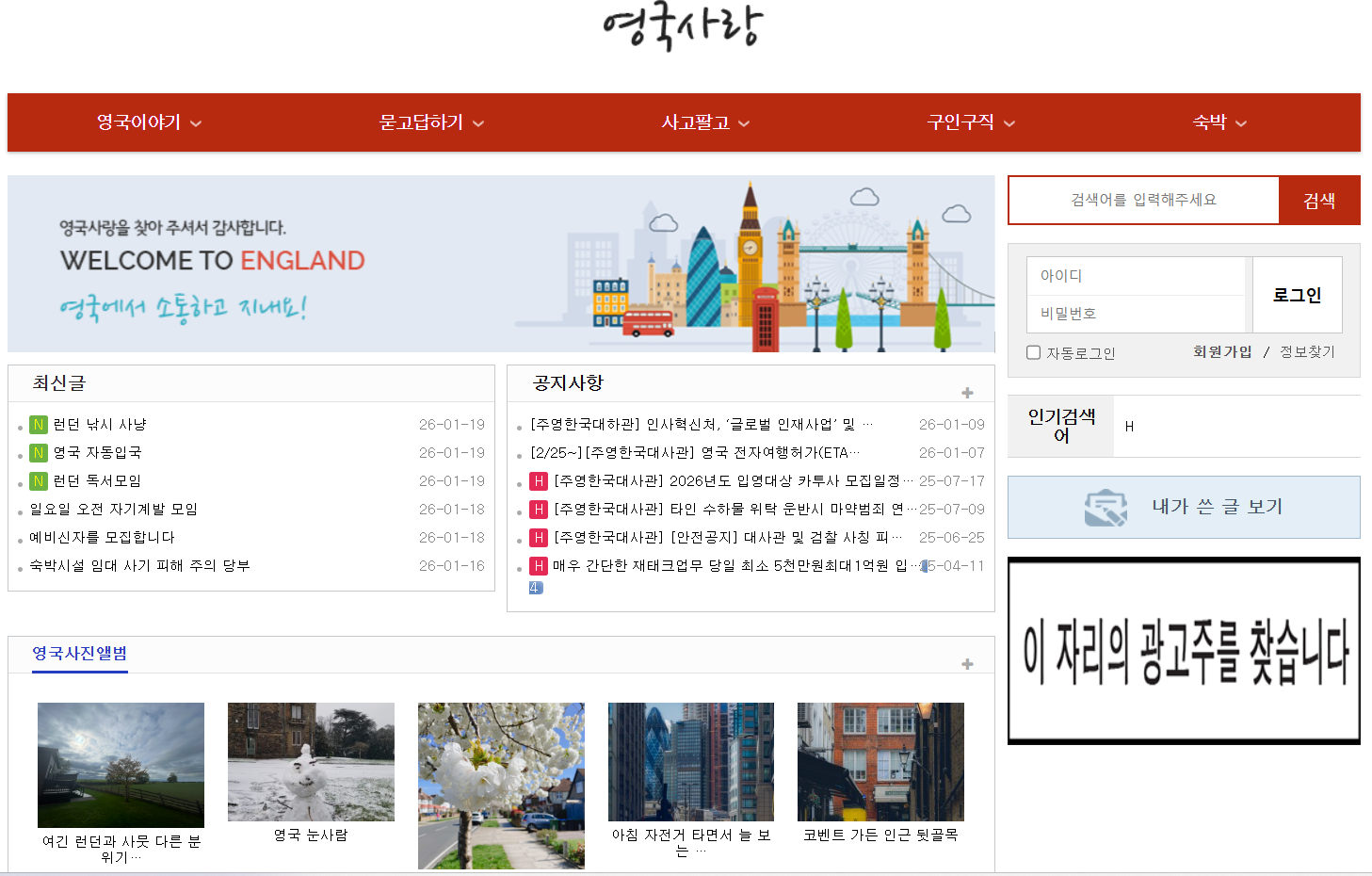Click the red H badge beside 2026년도 입영대상 notice
This screenshot has height=876, width=1372.
pyautogui.click(x=539, y=481)
